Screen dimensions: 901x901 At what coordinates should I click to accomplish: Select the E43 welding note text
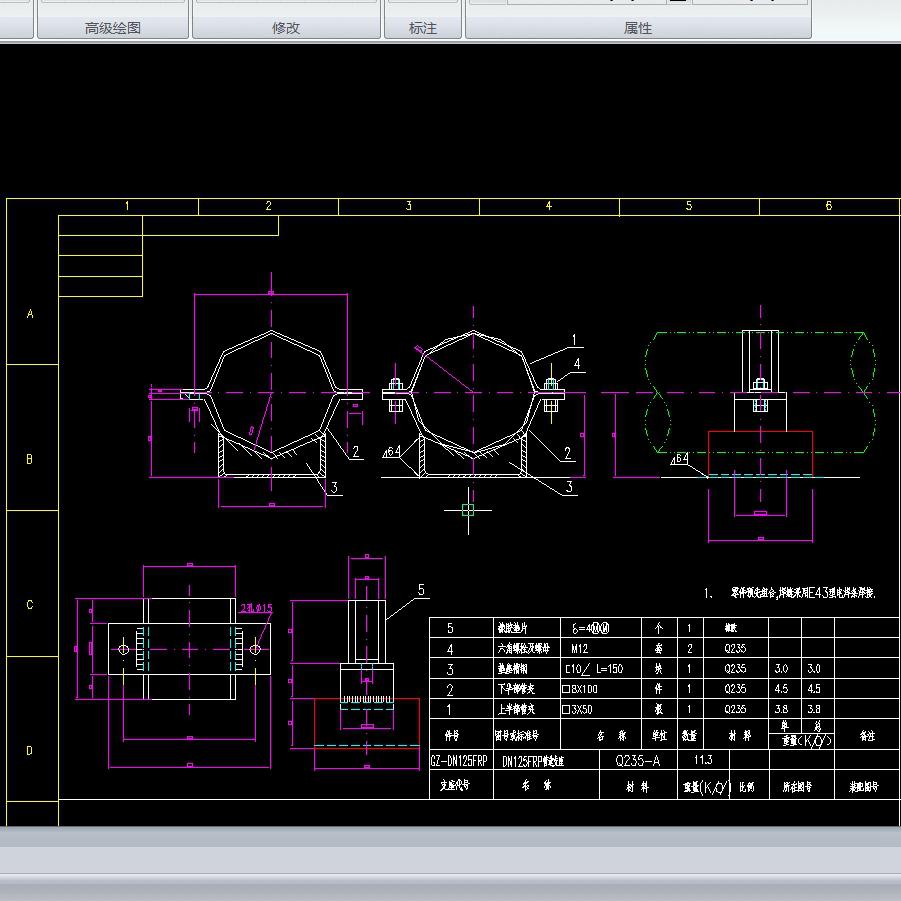pos(802,593)
